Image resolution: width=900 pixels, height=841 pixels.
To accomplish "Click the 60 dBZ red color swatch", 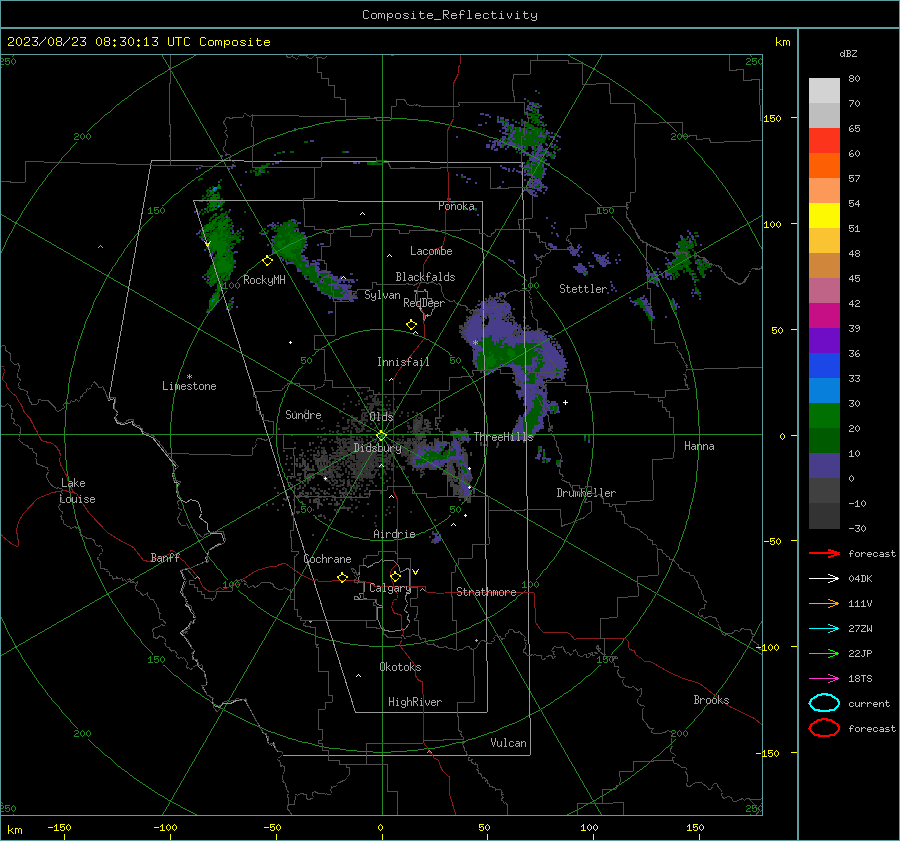I will tap(824, 141).
